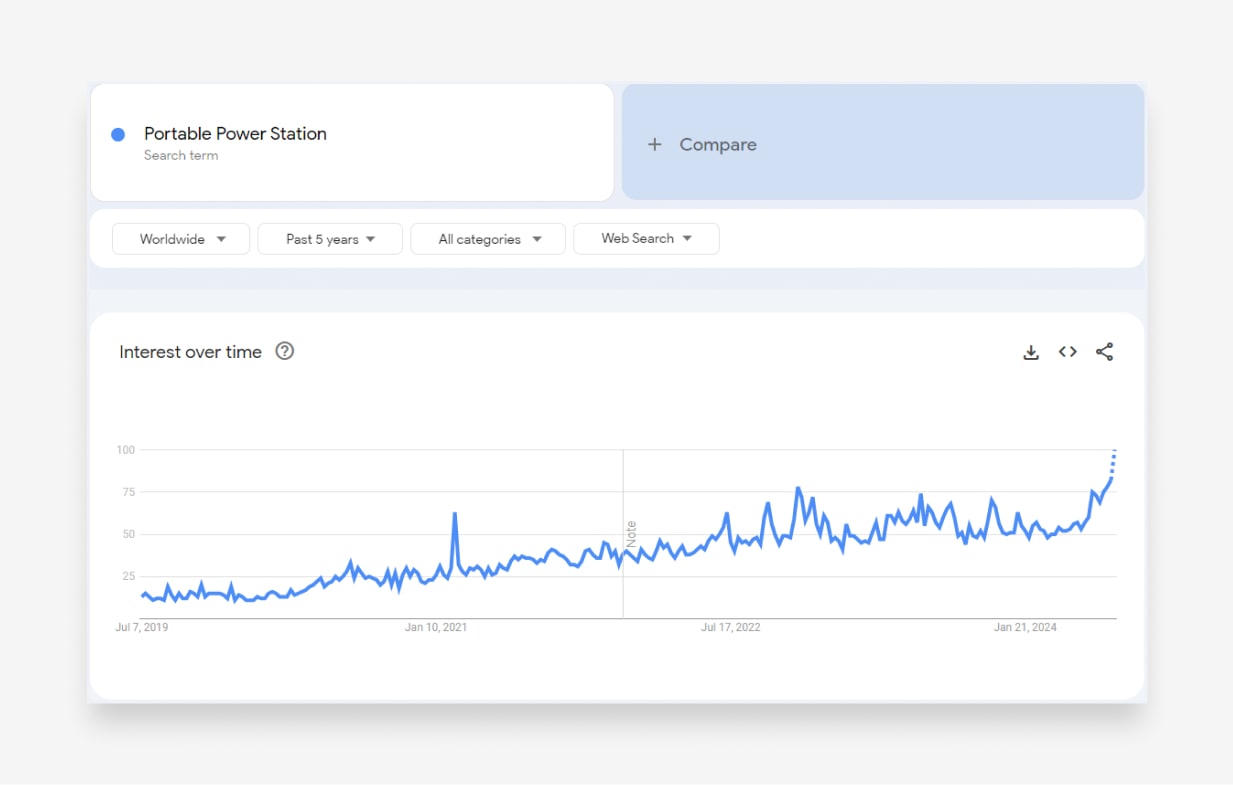Click the blue dot beside Portable Power Station
Viewport: 1233px width, 785px height.
coord(118,134)
